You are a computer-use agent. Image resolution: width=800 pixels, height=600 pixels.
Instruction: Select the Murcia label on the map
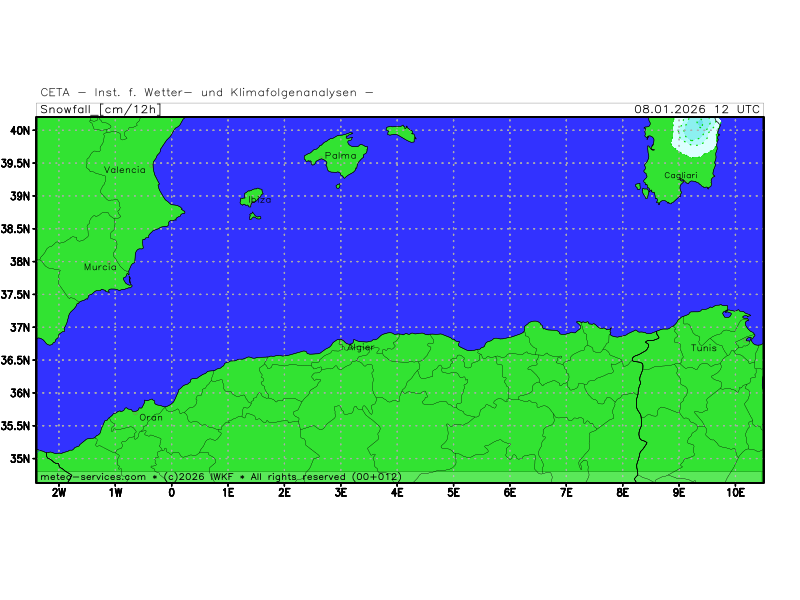tap(100, 268)
